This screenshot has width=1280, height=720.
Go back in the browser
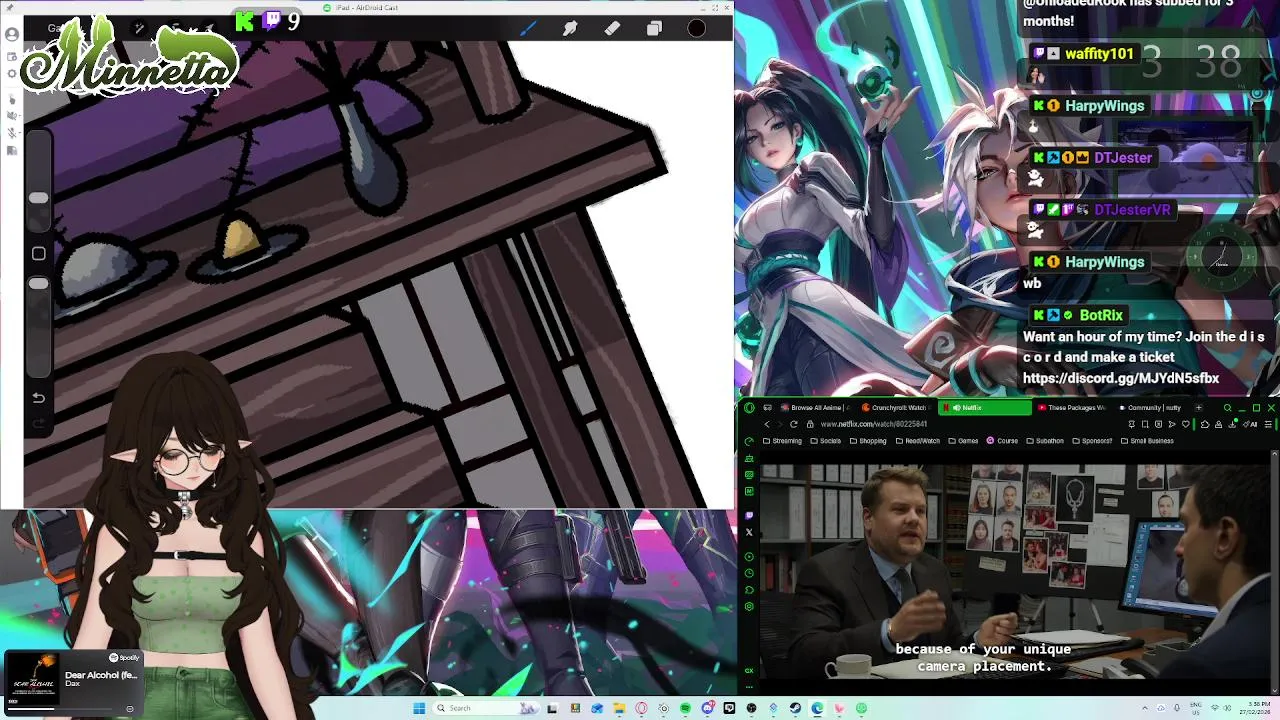click(767, 424)
